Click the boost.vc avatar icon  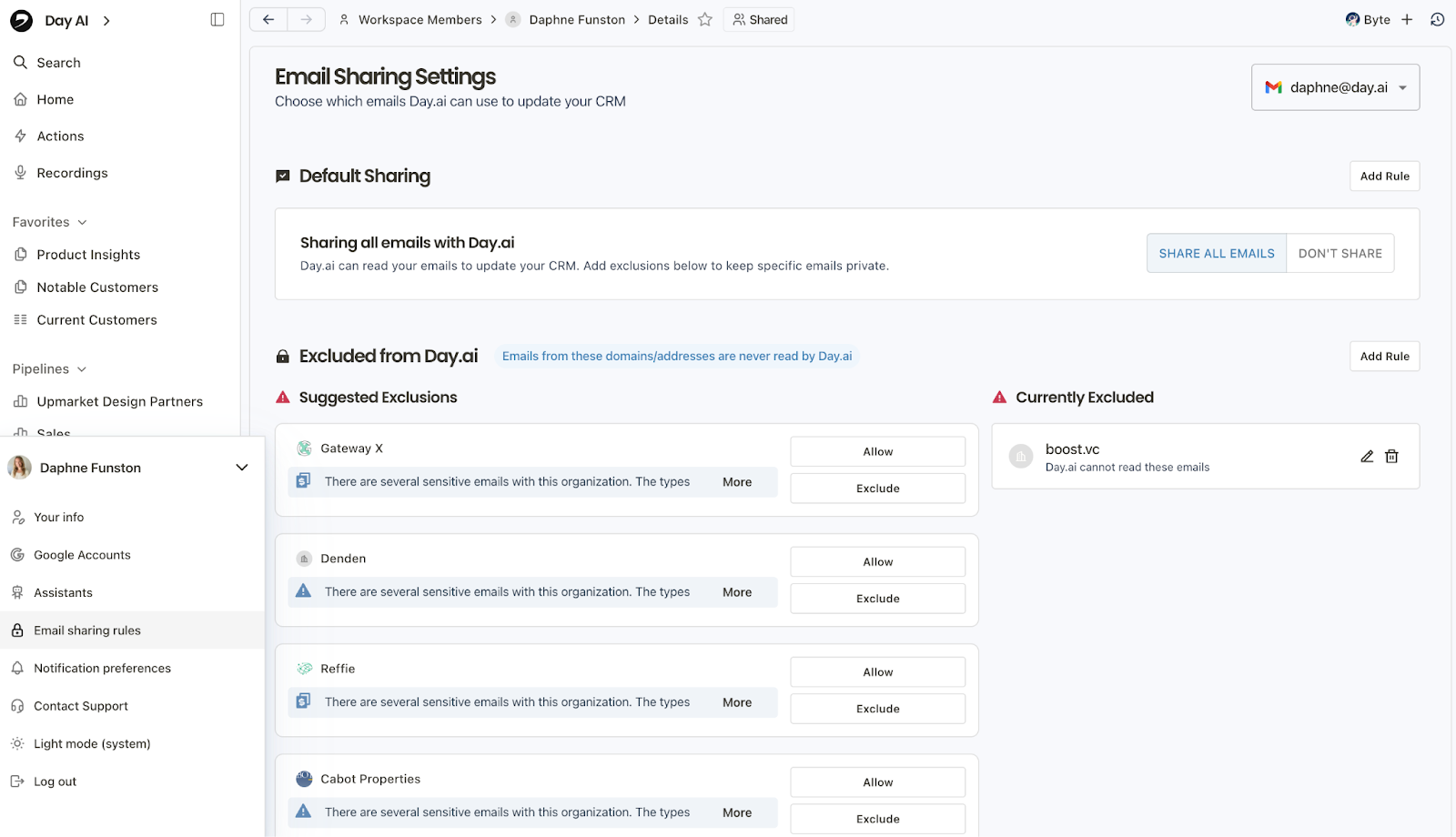click(1021, 457)
